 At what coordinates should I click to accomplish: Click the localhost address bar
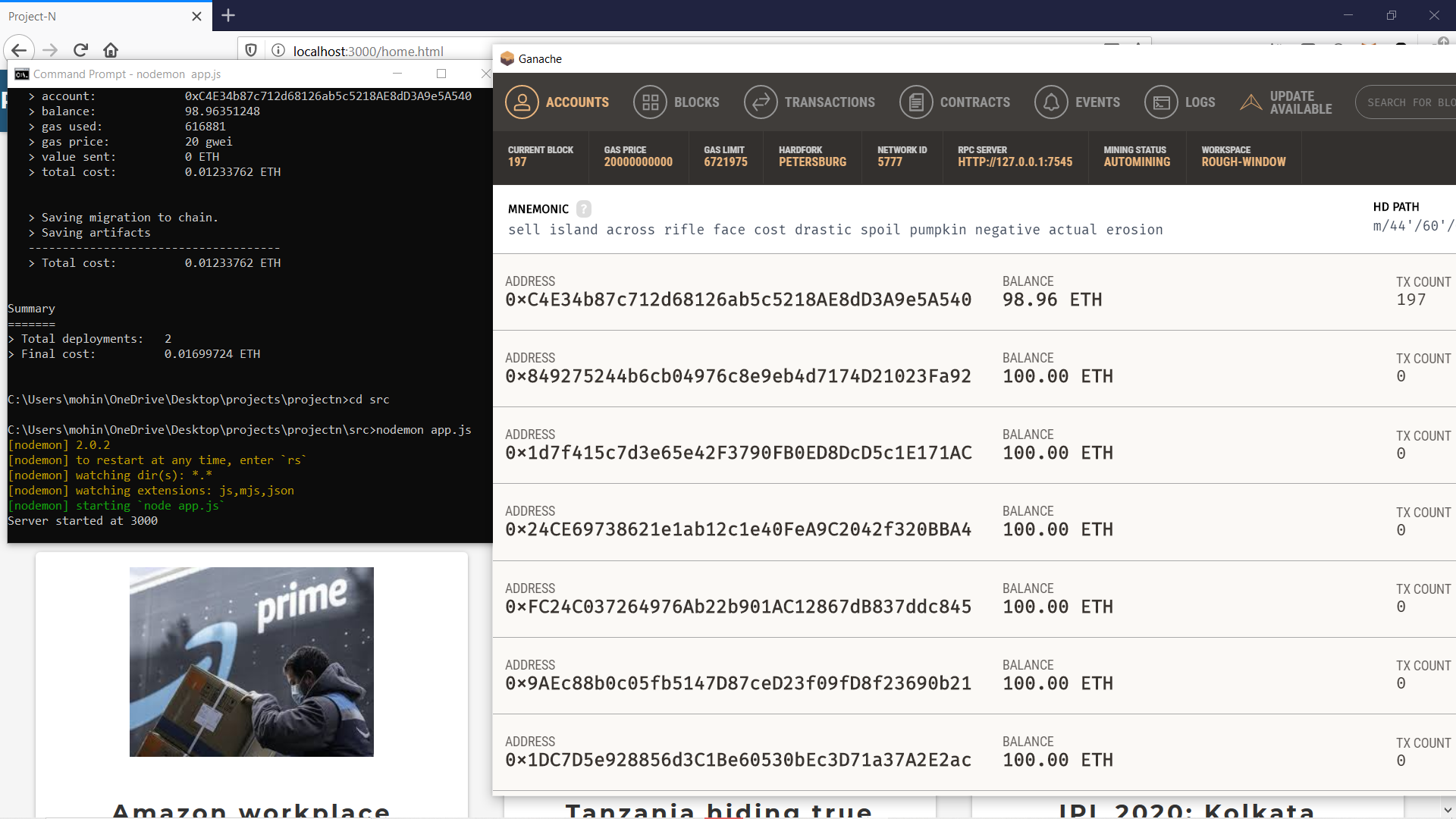368,51
